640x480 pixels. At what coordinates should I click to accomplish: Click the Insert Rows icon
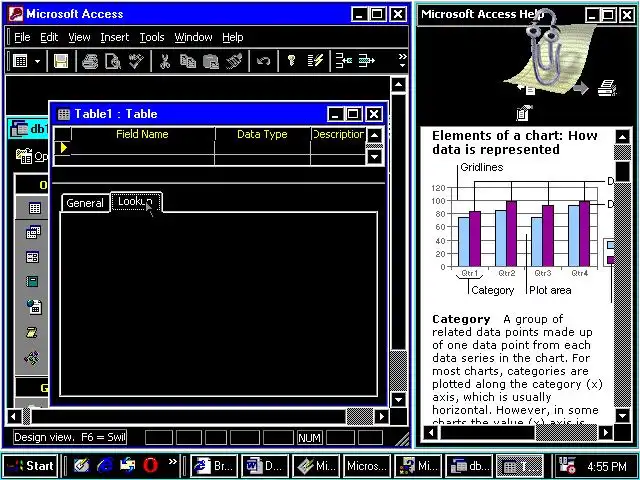(344, 61)
